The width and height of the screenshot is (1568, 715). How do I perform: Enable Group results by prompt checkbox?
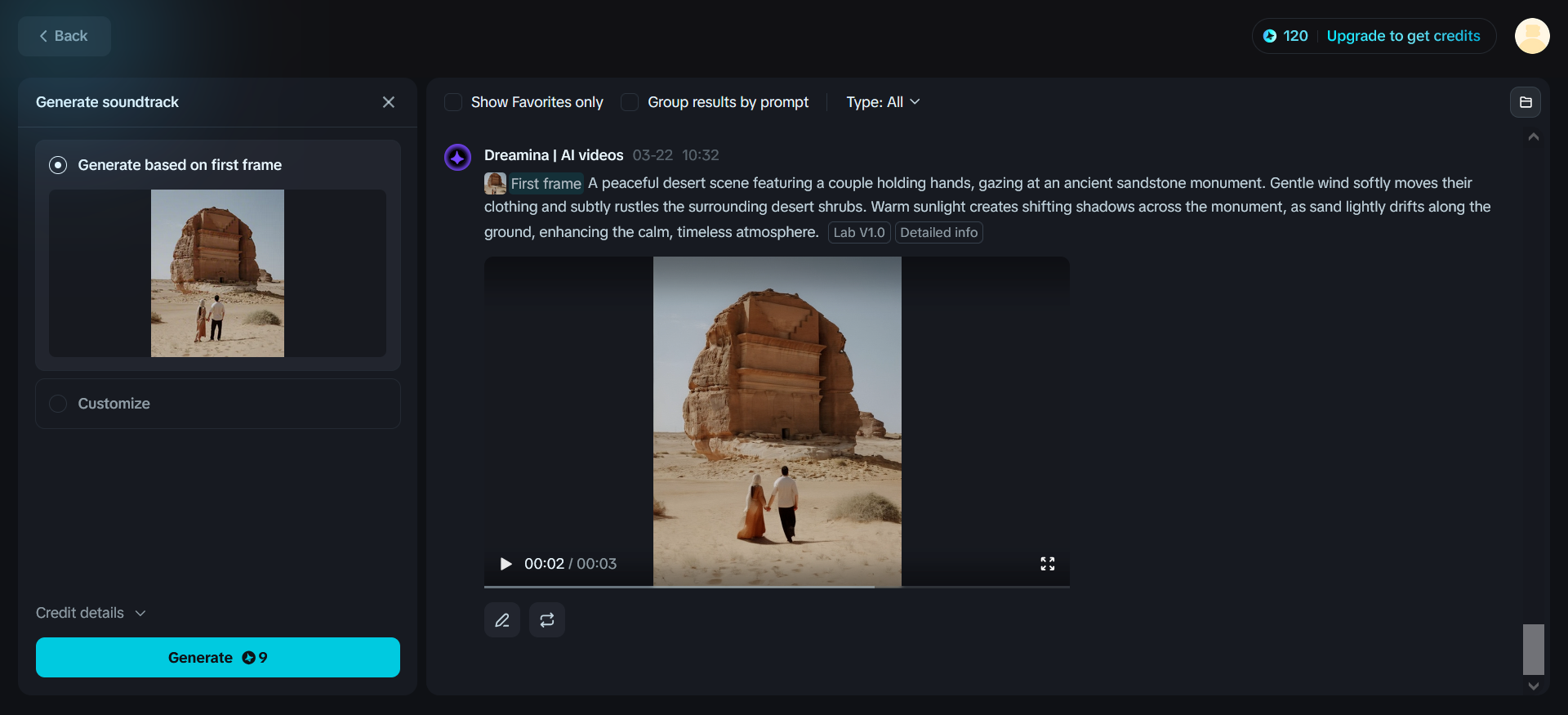tap(630, 102)
